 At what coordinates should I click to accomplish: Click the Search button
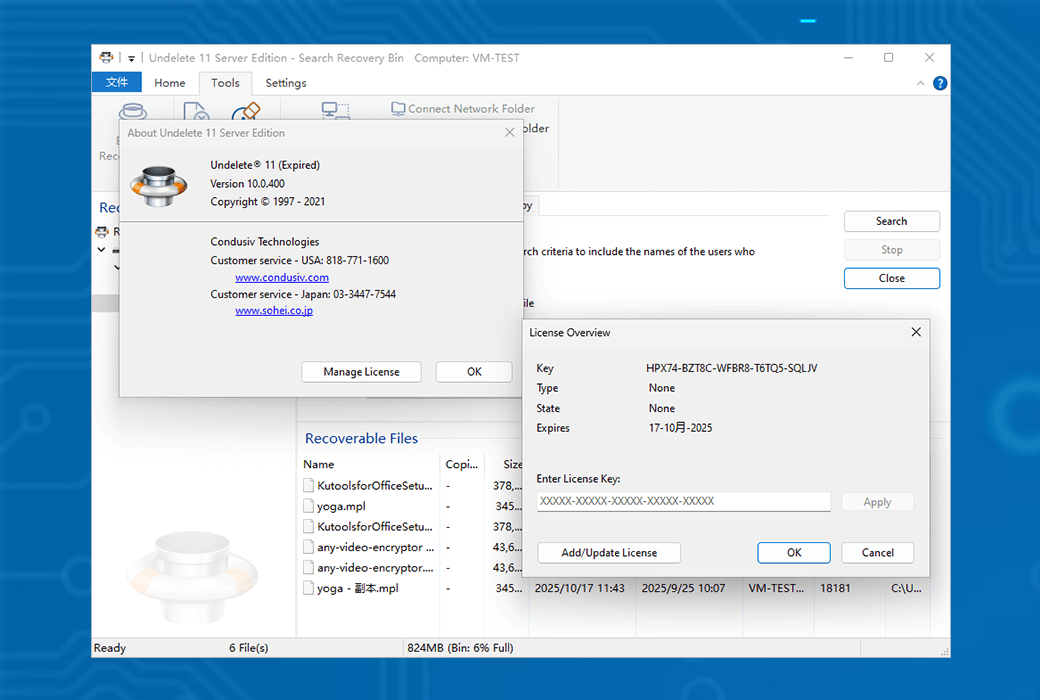coord(891,221)
